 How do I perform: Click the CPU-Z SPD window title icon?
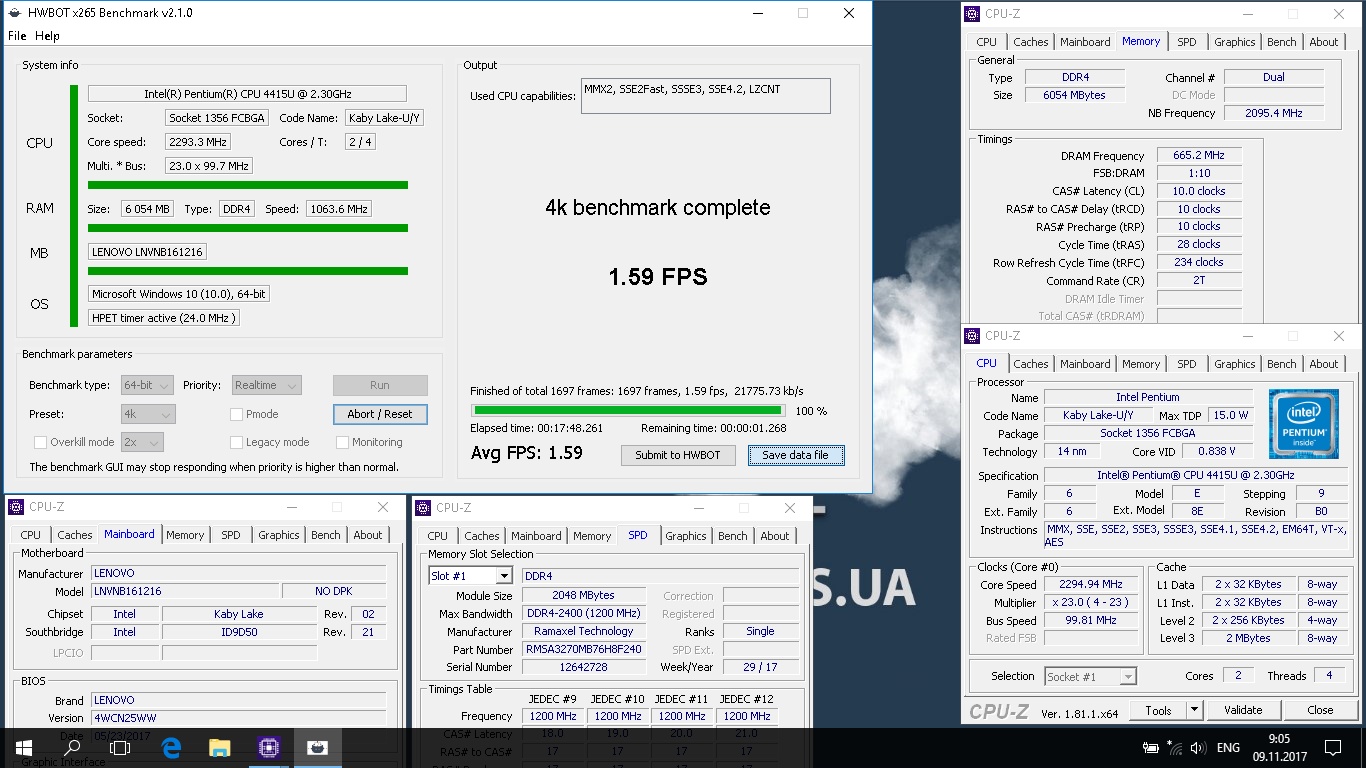425,508
